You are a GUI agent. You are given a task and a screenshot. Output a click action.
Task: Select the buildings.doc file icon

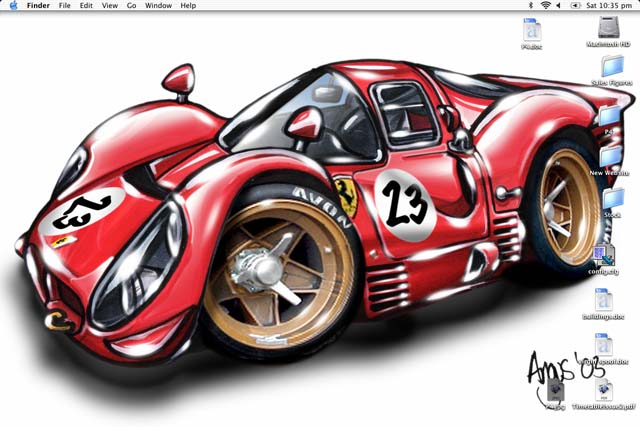click(603, 300)
